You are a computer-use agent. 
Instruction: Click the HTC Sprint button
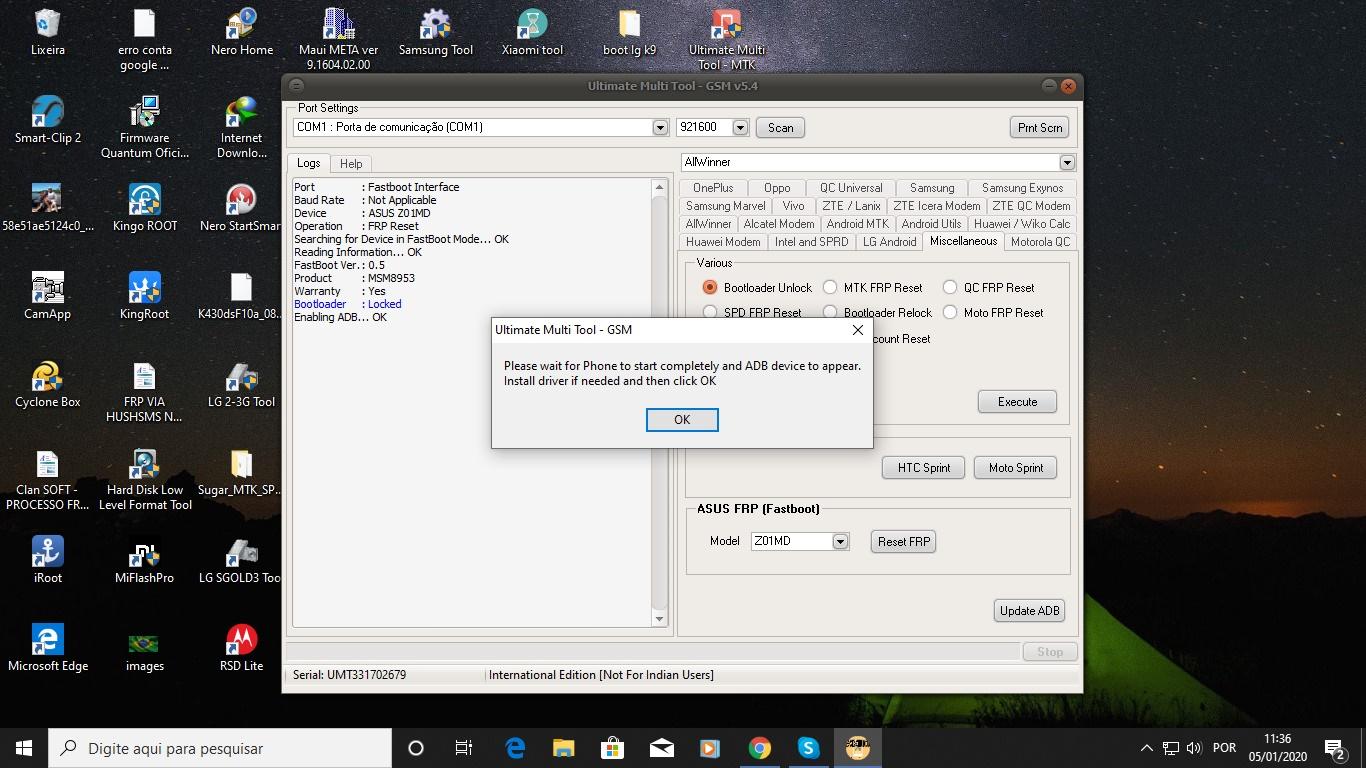coord(924,468)
